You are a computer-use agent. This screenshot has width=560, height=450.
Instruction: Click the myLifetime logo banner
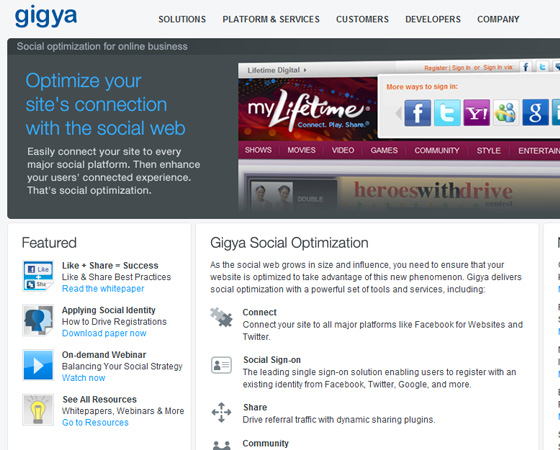coord(308,109)
